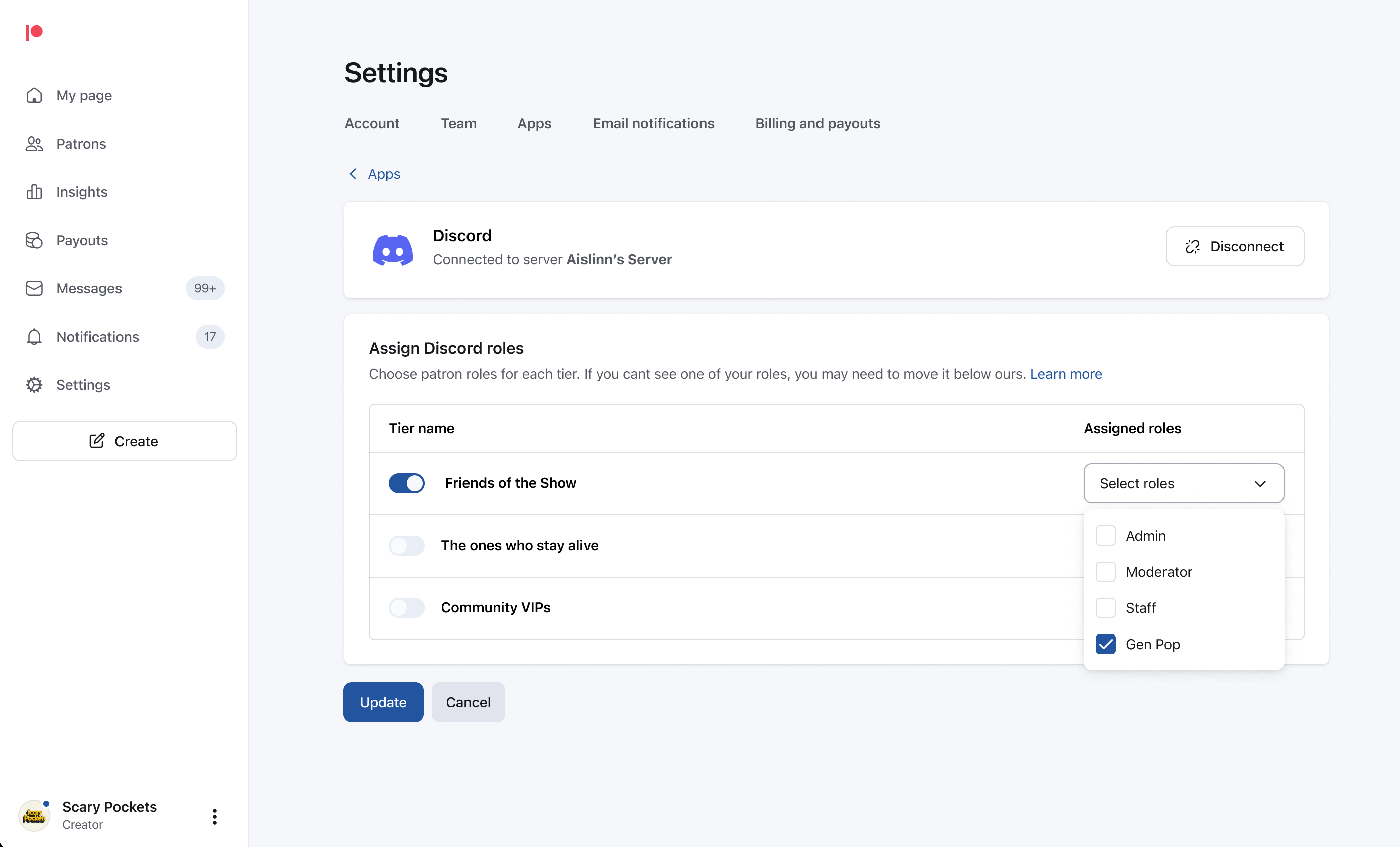Click the Update button
1400x847 pixels.
[x=383, y=702]
